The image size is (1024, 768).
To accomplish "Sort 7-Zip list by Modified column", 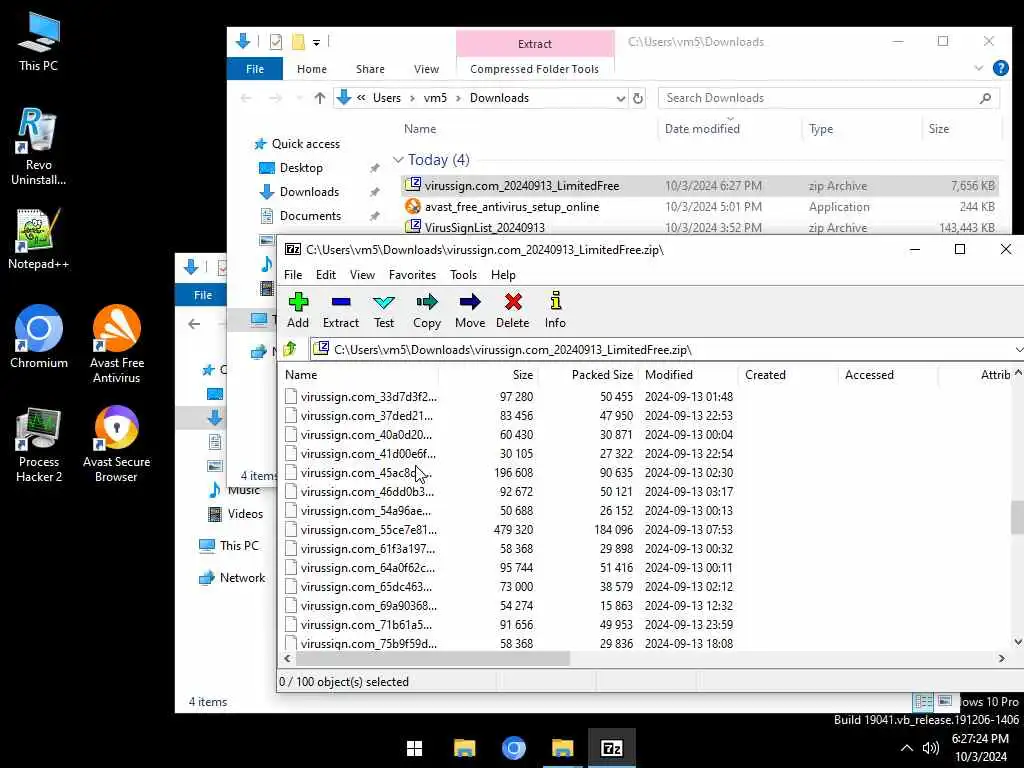I will pyautogui.click(x=669, y=375).
